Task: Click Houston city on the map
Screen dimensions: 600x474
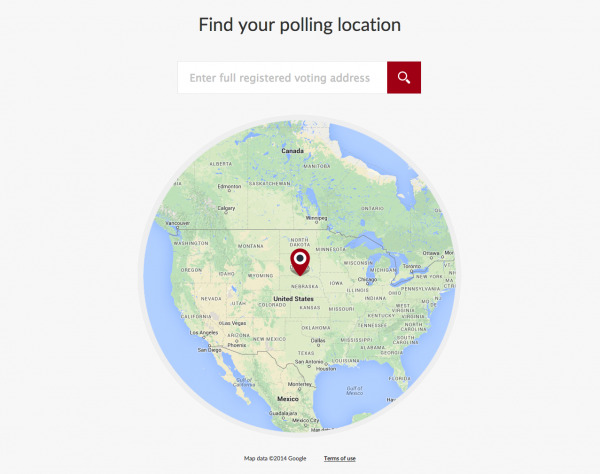Action: pos(326,369)
